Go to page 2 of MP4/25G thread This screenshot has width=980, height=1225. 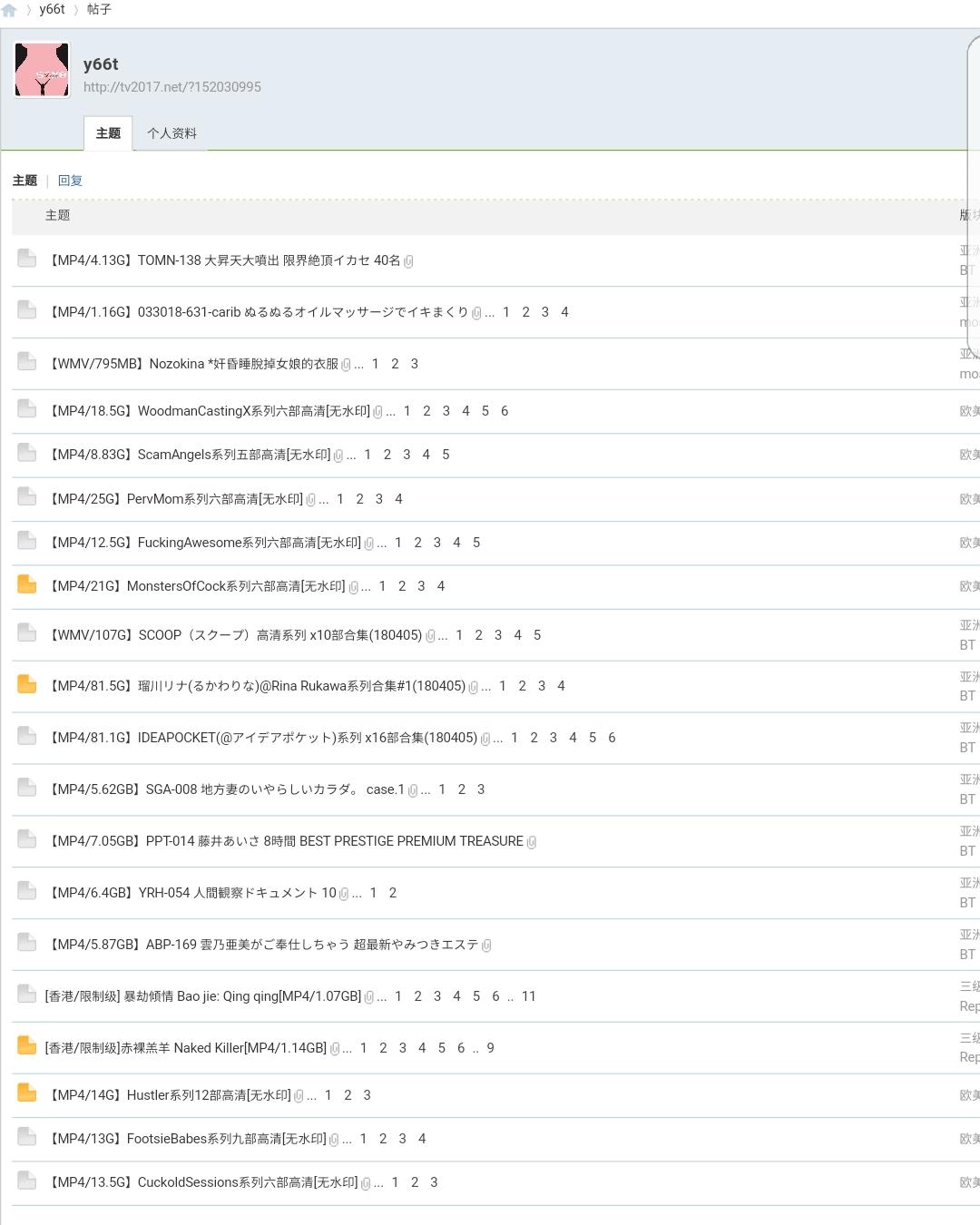tap(359, 499)
